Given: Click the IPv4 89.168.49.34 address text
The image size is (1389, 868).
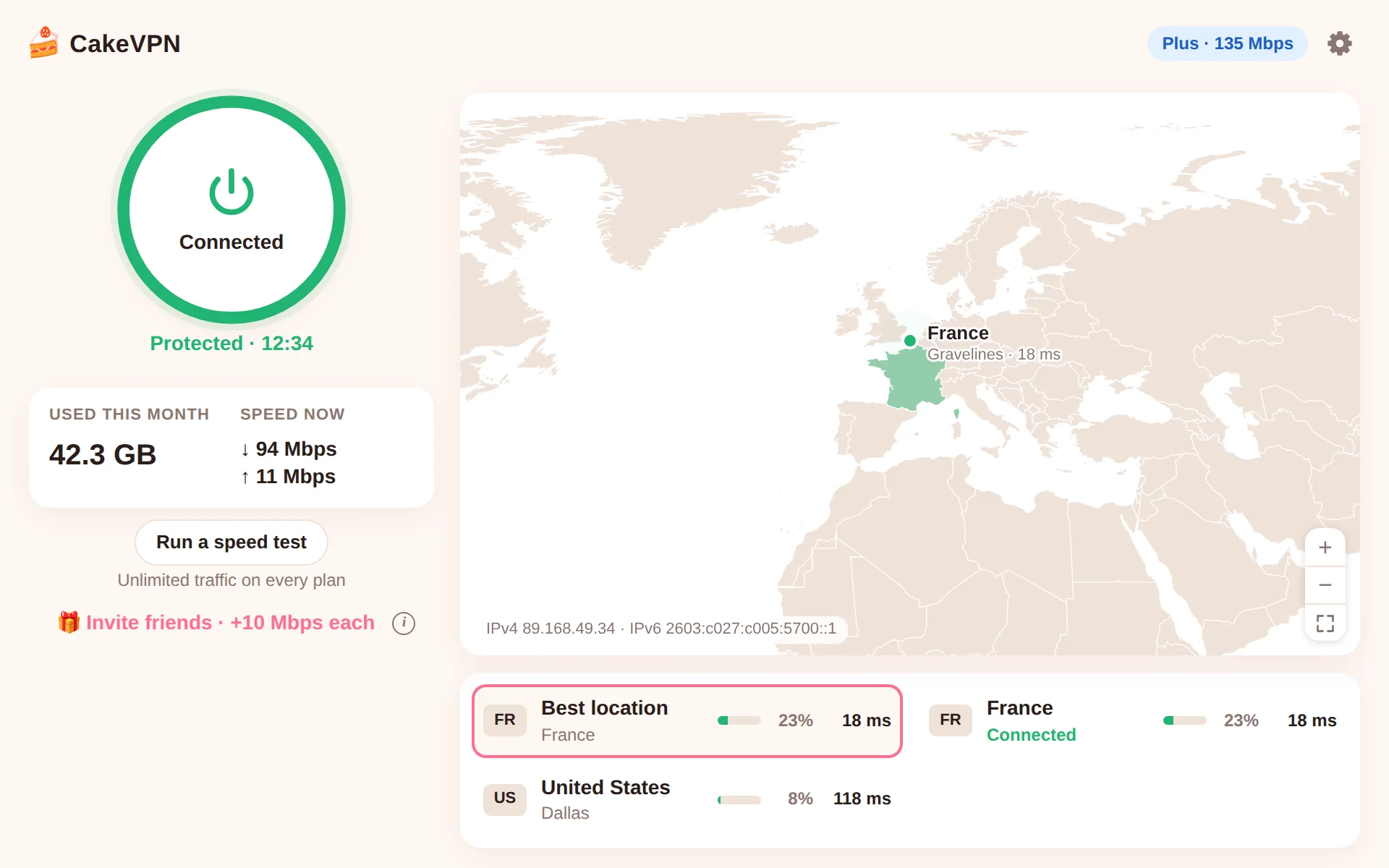Looking at the screenshot, I should tap(551, 629).
